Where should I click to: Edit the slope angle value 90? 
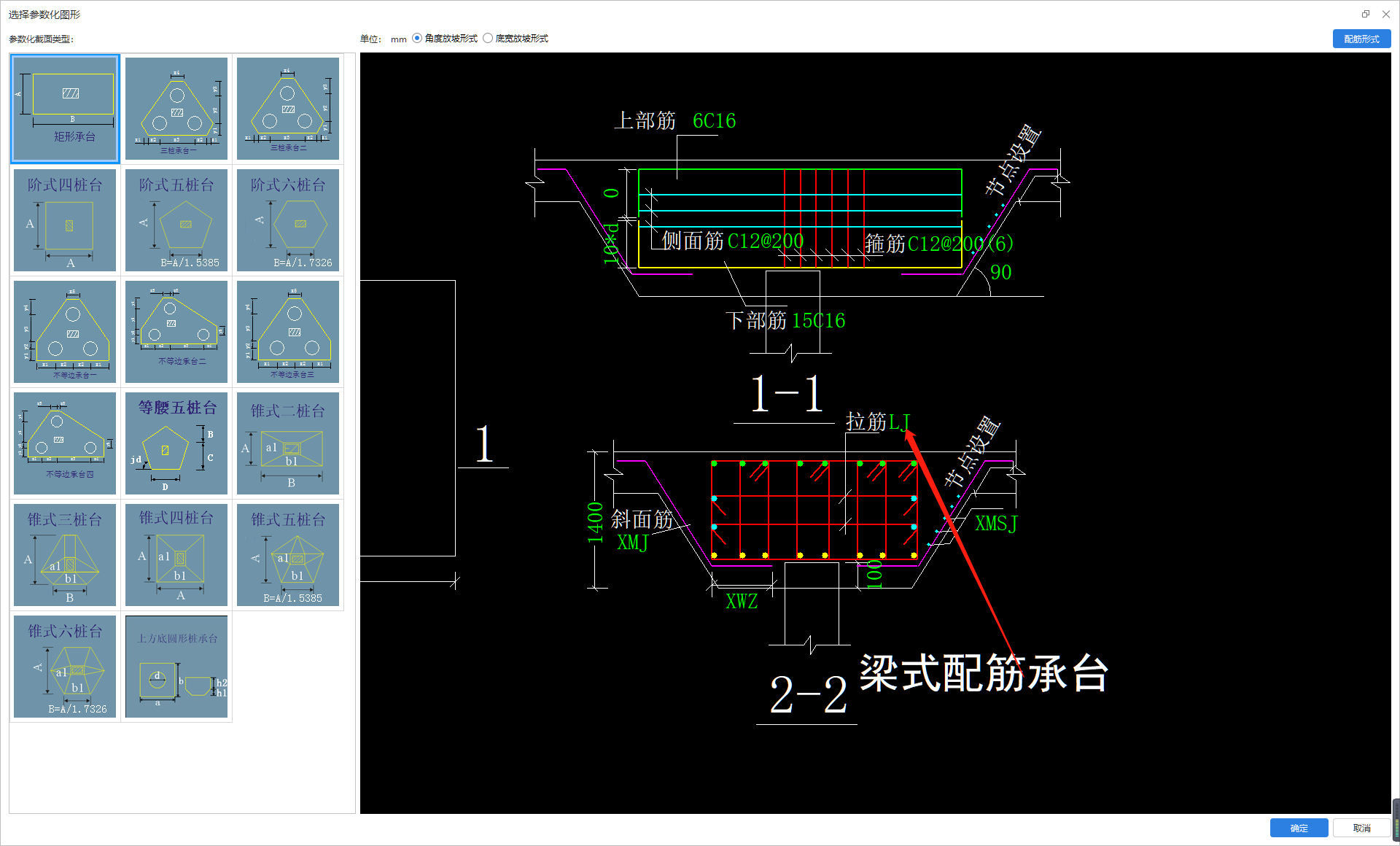1000,273
